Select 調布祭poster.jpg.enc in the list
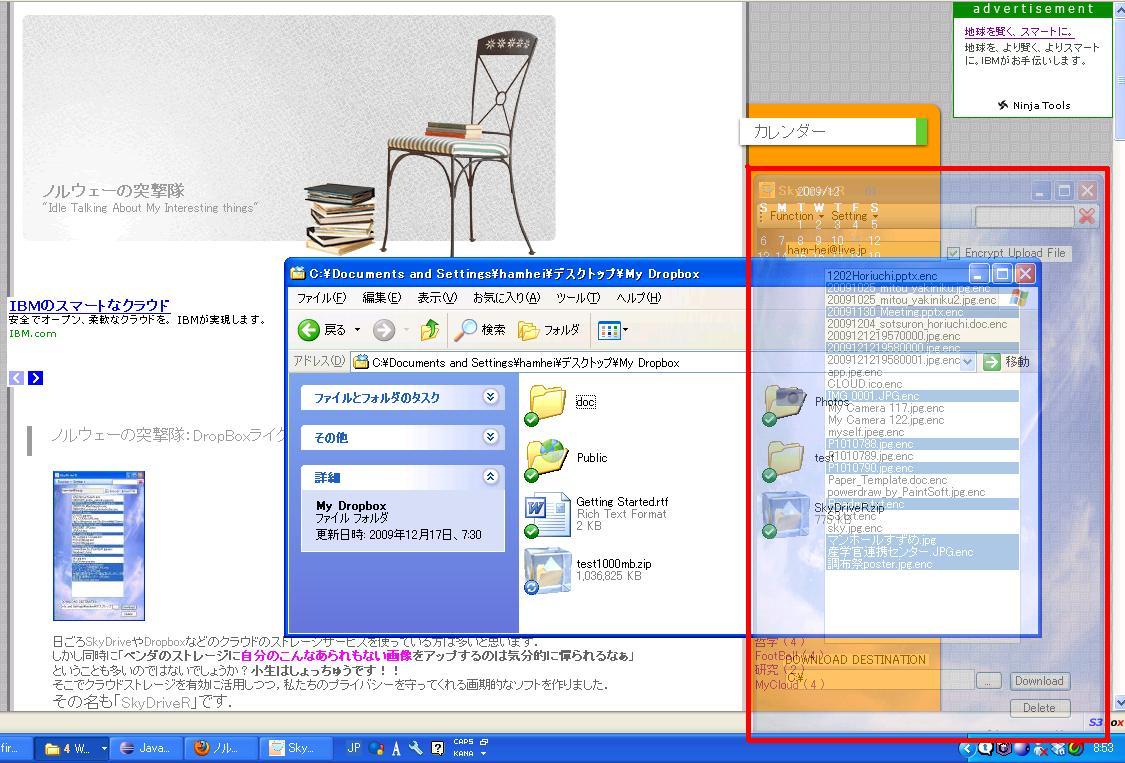The image size is (1125, 763). click(922, 564)
